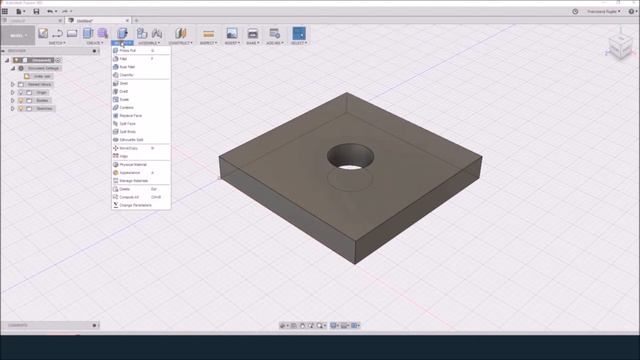Open the CREATE dropdown menu

[x=95, y=43]
